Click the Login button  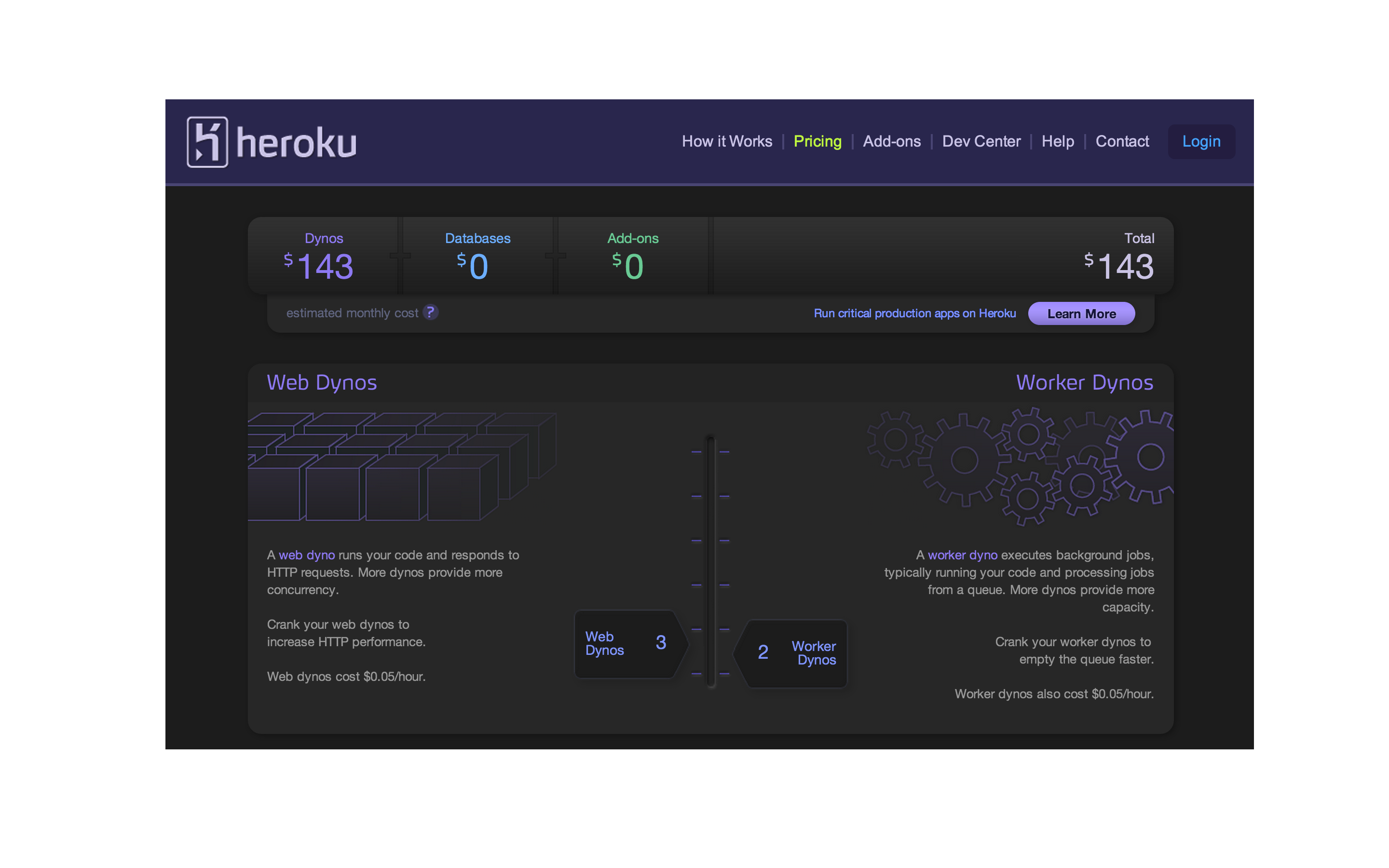pos(1201,142)
